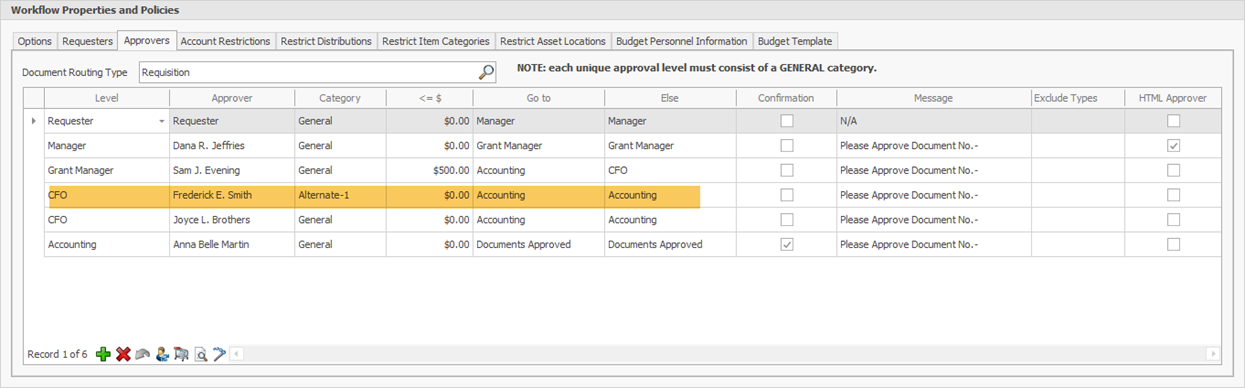
Task: Click the gray undo arrow icon
Action: (143, 354)
